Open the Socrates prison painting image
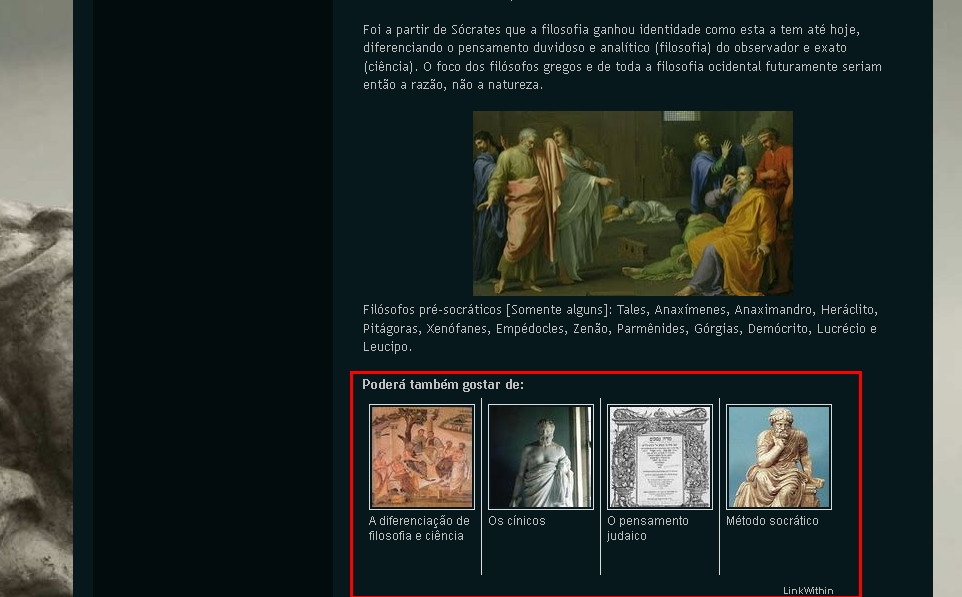The image size is (962, 597). click(633, 203)
